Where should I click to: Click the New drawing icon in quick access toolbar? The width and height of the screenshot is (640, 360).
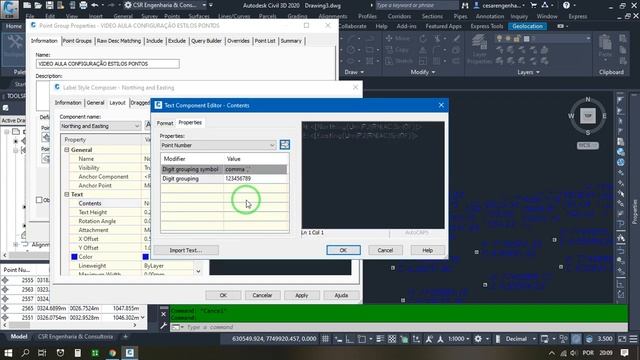click(x=27, y=5)
